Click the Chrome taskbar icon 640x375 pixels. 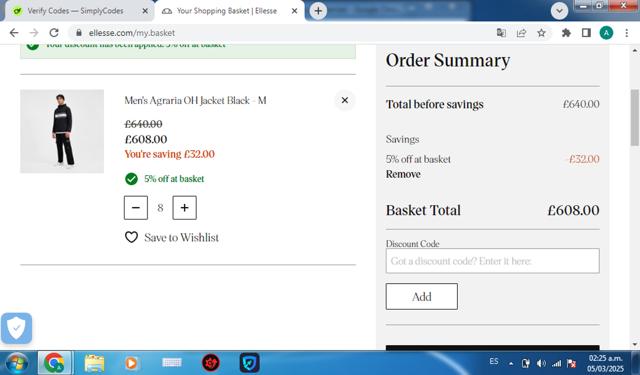click(x=54, y=363)
